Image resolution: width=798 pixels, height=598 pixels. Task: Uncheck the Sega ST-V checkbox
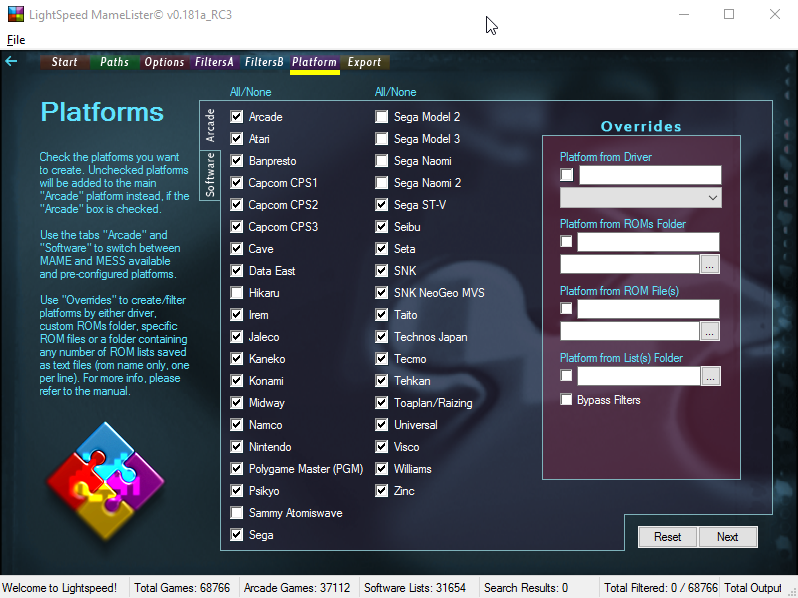point(382,205)
